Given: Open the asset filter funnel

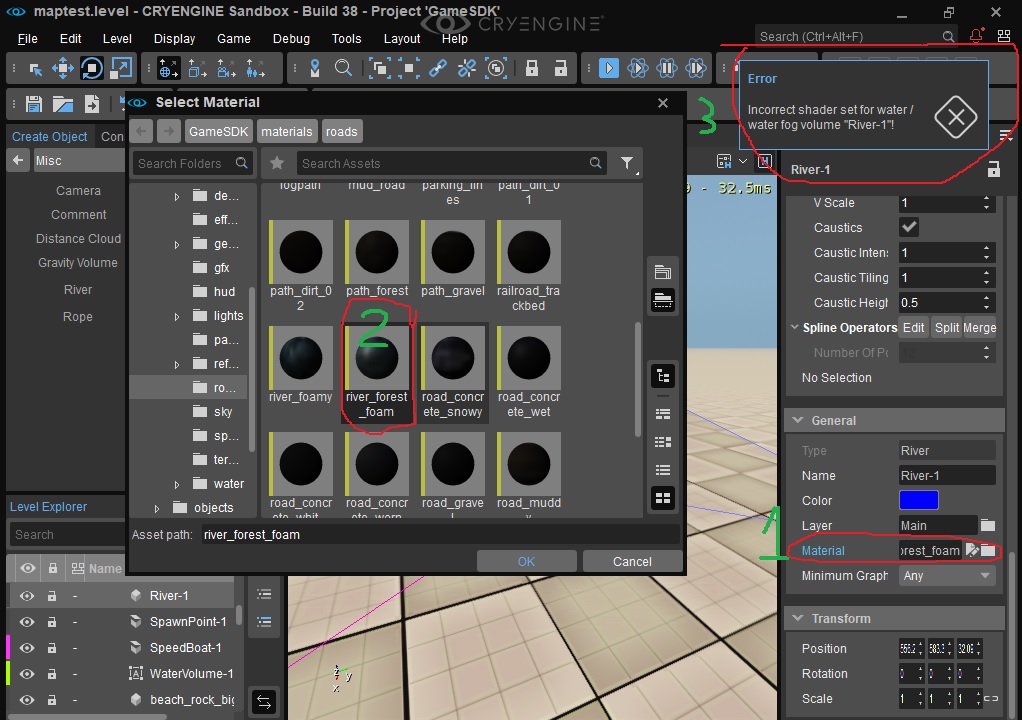Looking at the screenshot, I should (627, 163).
